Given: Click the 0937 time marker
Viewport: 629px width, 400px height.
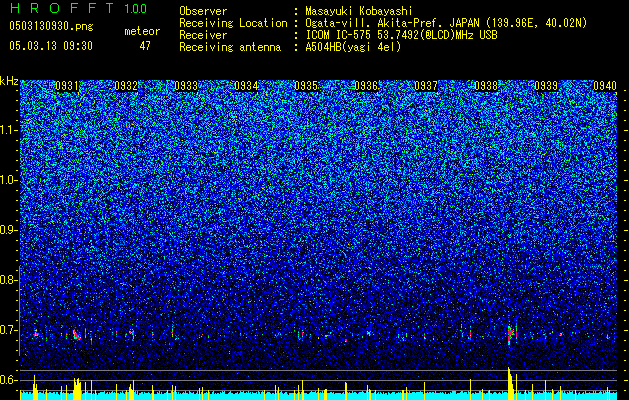Looking at the screenshot, I should point(426,86).
